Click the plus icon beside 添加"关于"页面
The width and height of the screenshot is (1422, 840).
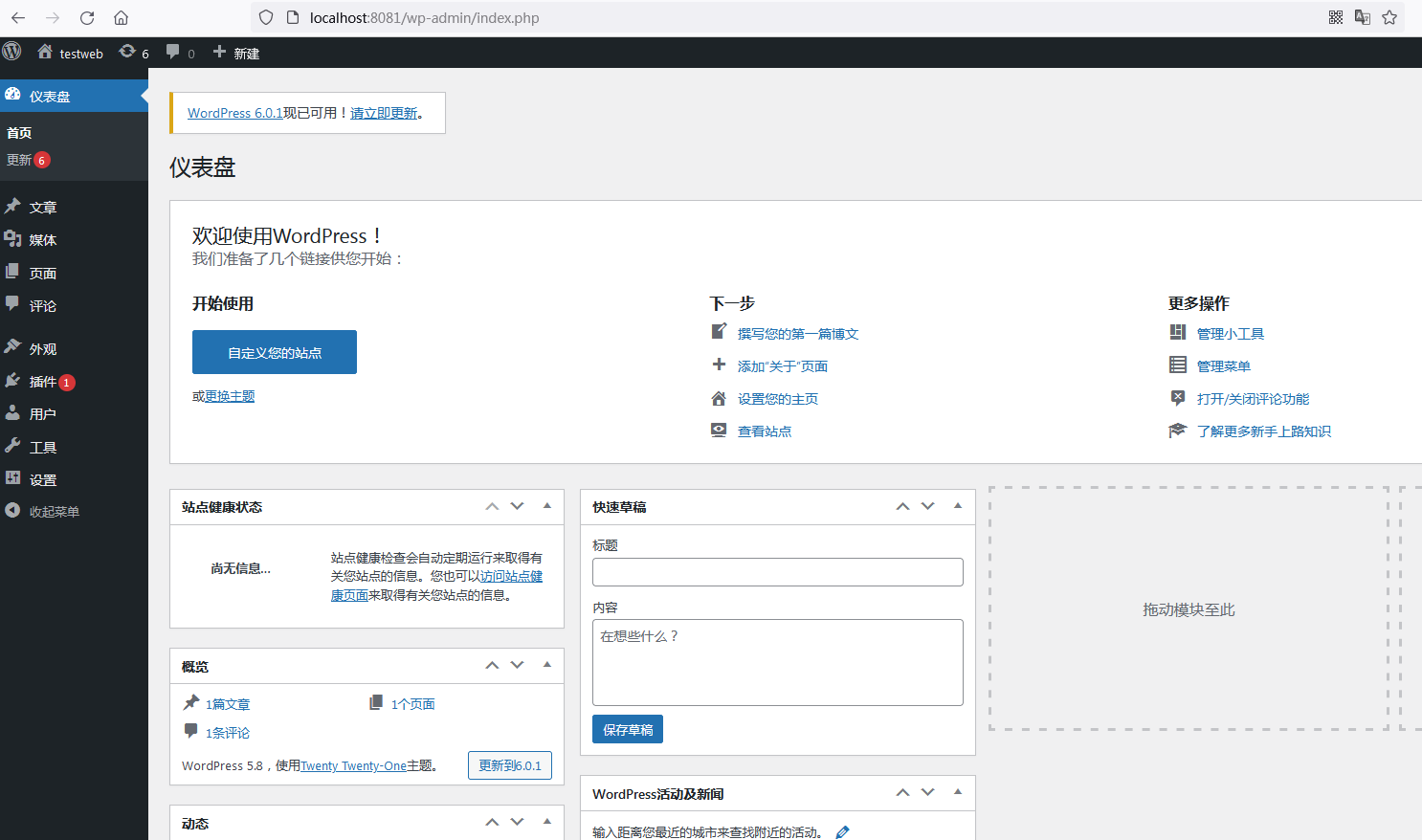[x=719, y=364]
